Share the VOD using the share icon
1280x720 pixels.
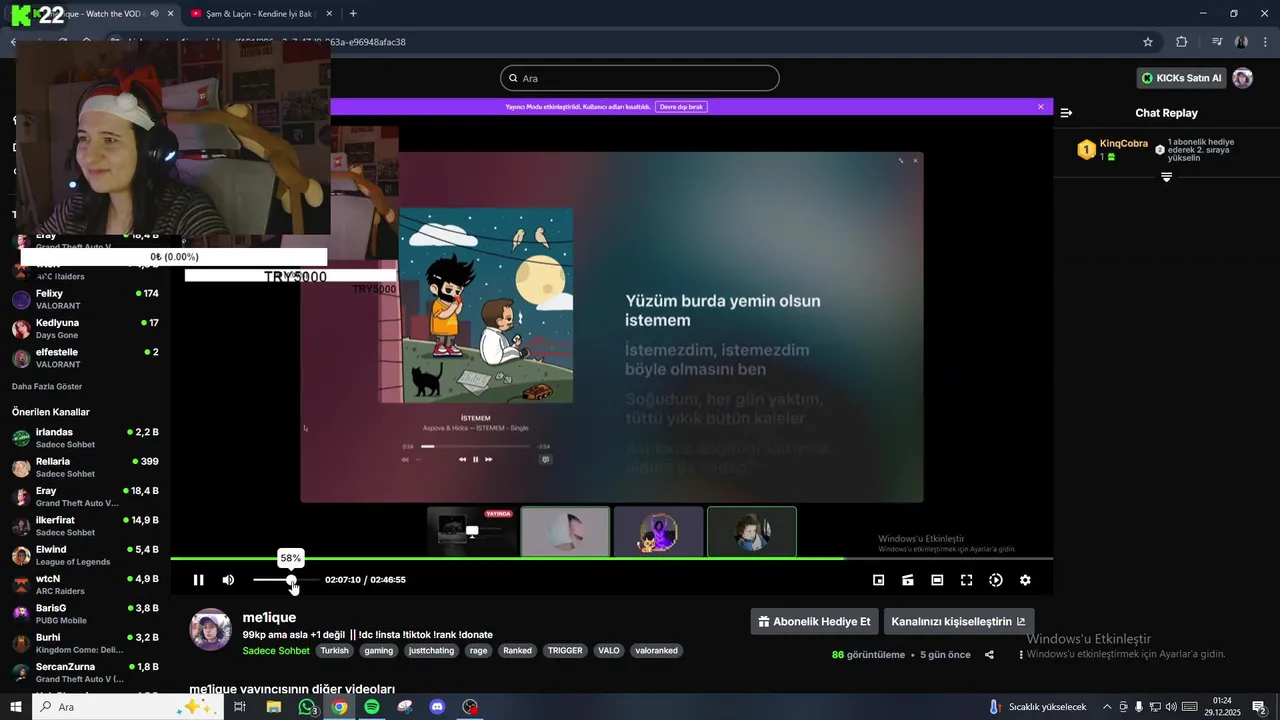click(989, 655)
